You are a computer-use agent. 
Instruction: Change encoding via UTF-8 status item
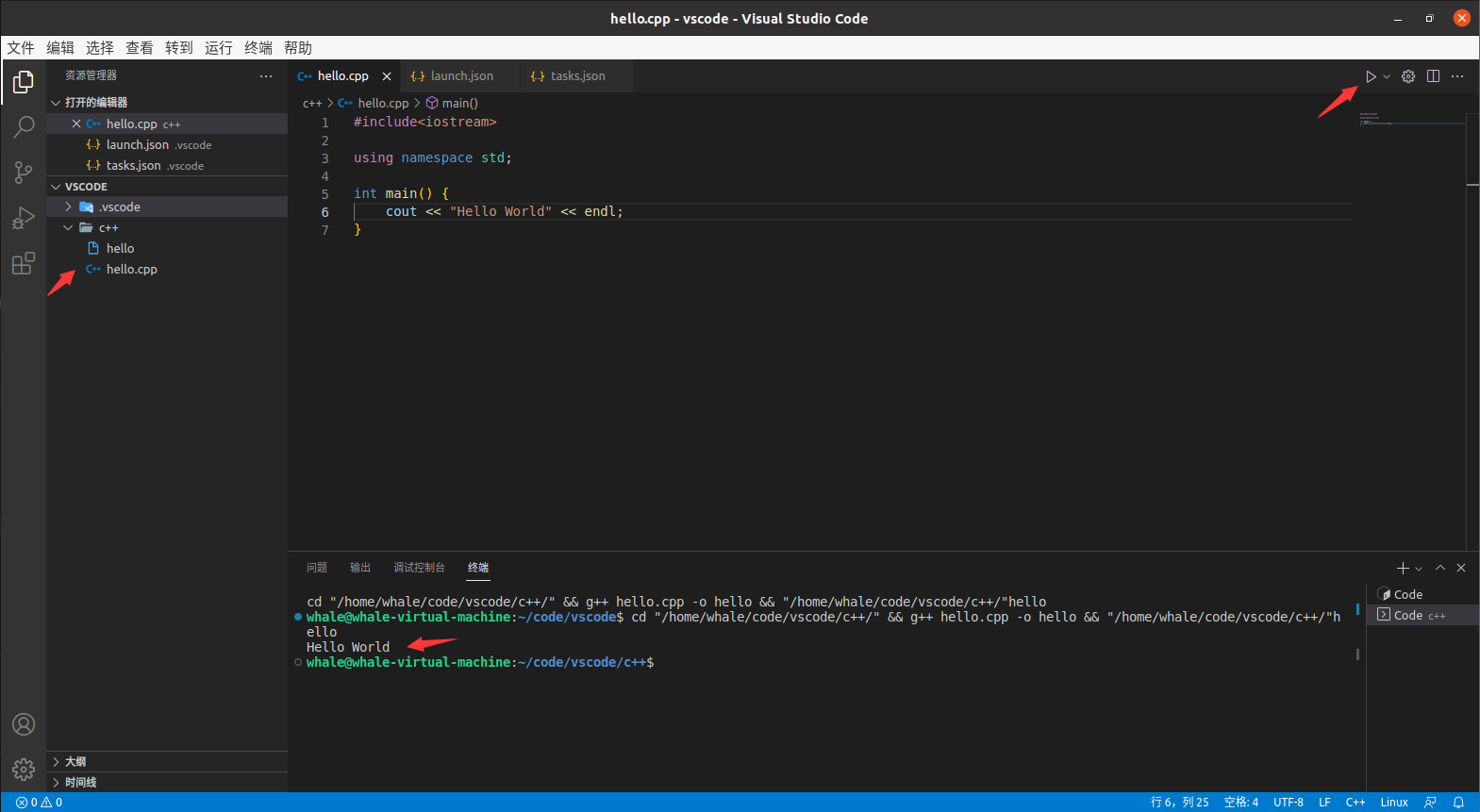coord(1288,803)
